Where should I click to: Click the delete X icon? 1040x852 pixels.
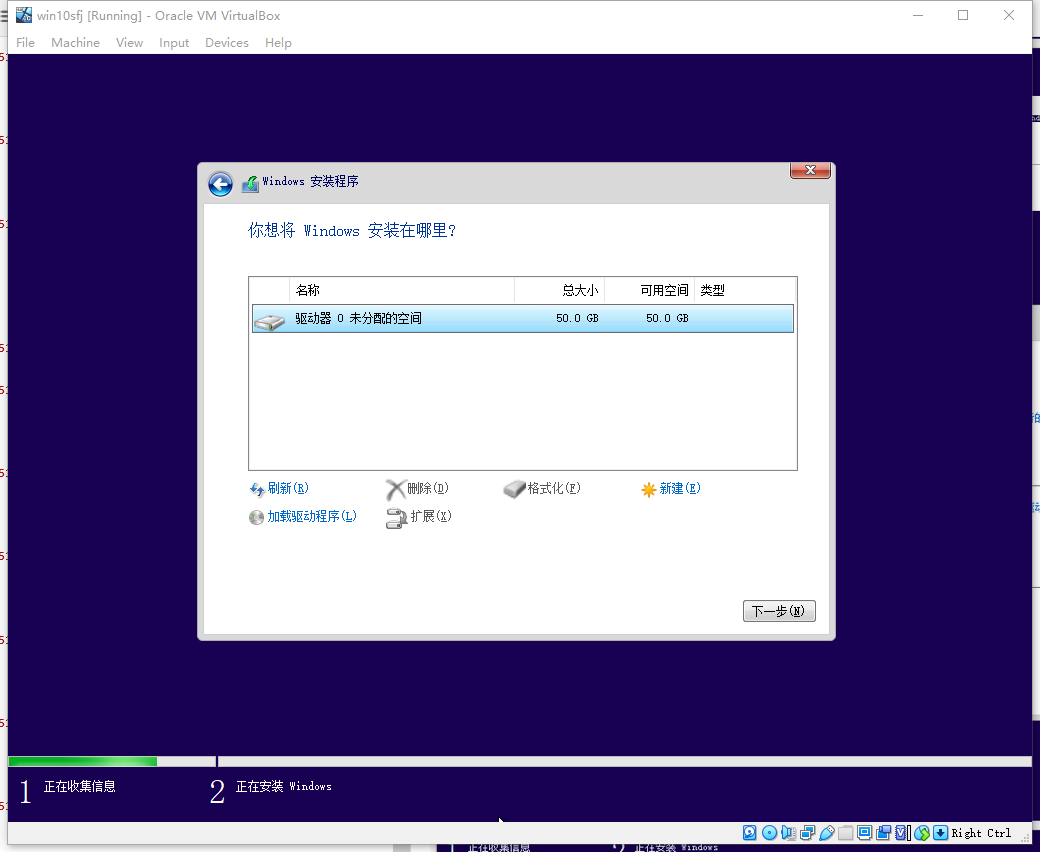(x=395, y=489)
